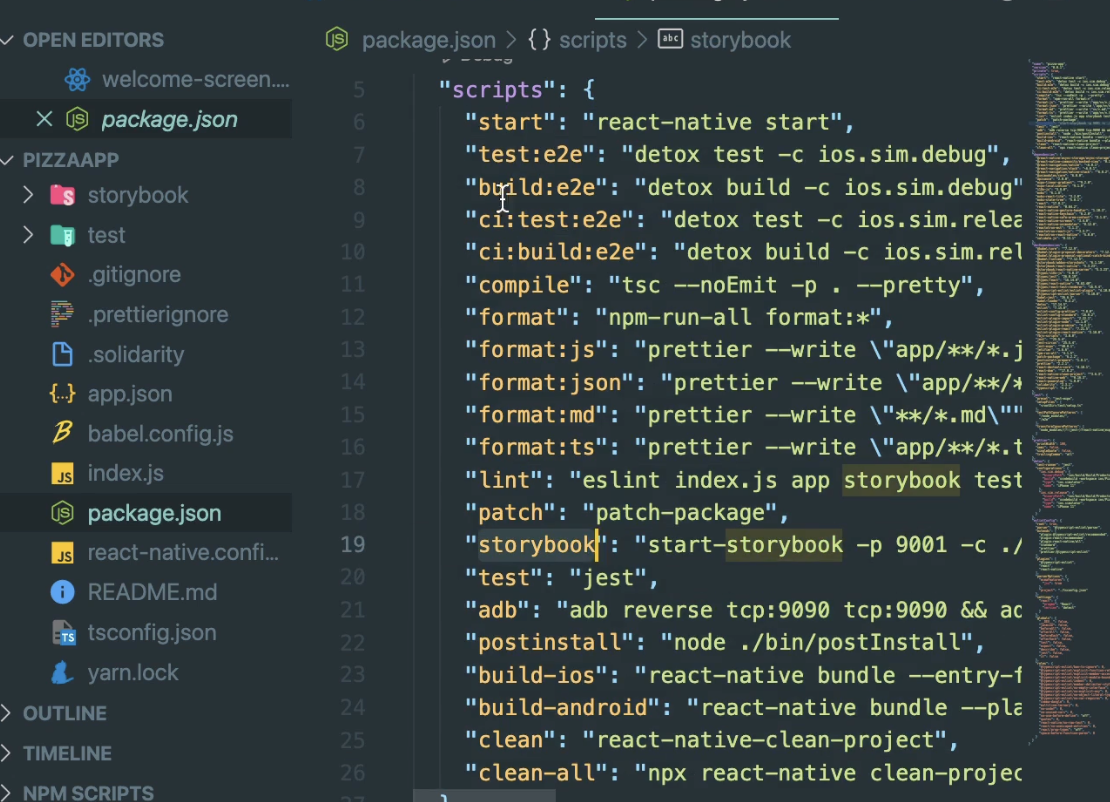The width and height of the screenshot is (1110, 802).
Task: Click the minimap code overview
Action: coord(1069,403)
